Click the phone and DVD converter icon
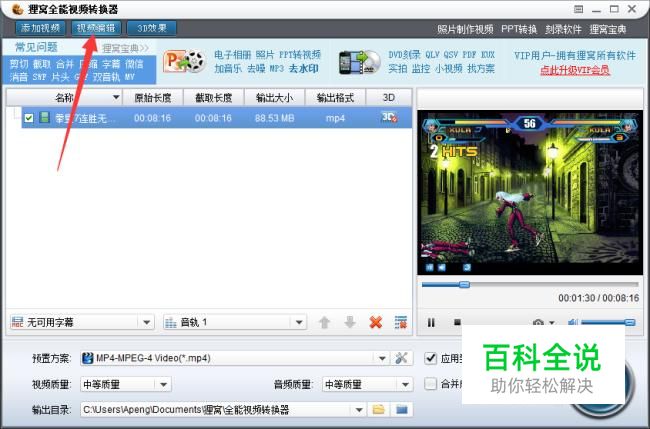 (x=359, y=63)
